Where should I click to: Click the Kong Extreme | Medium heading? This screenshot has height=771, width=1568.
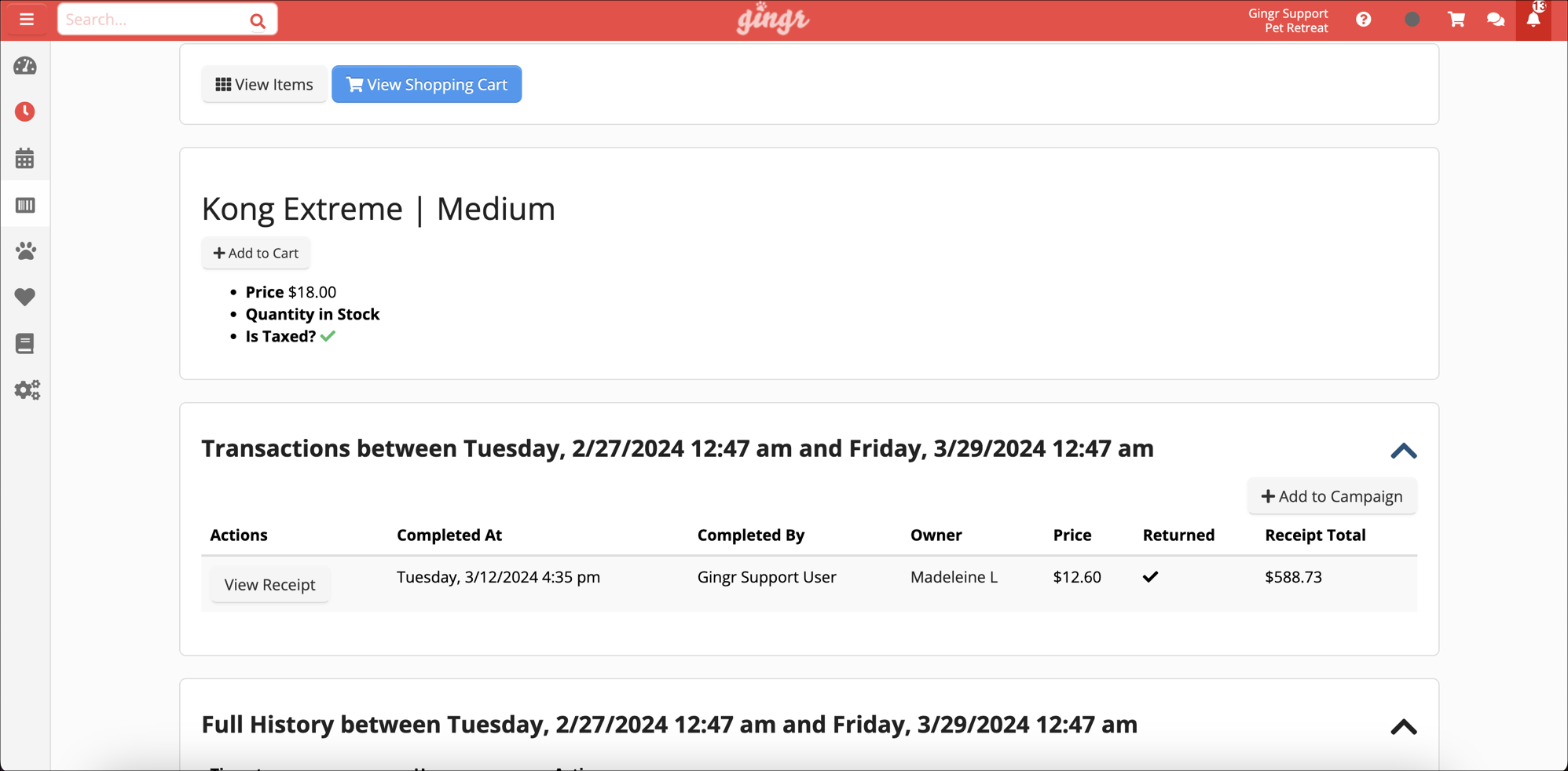[x=379, y=209]
